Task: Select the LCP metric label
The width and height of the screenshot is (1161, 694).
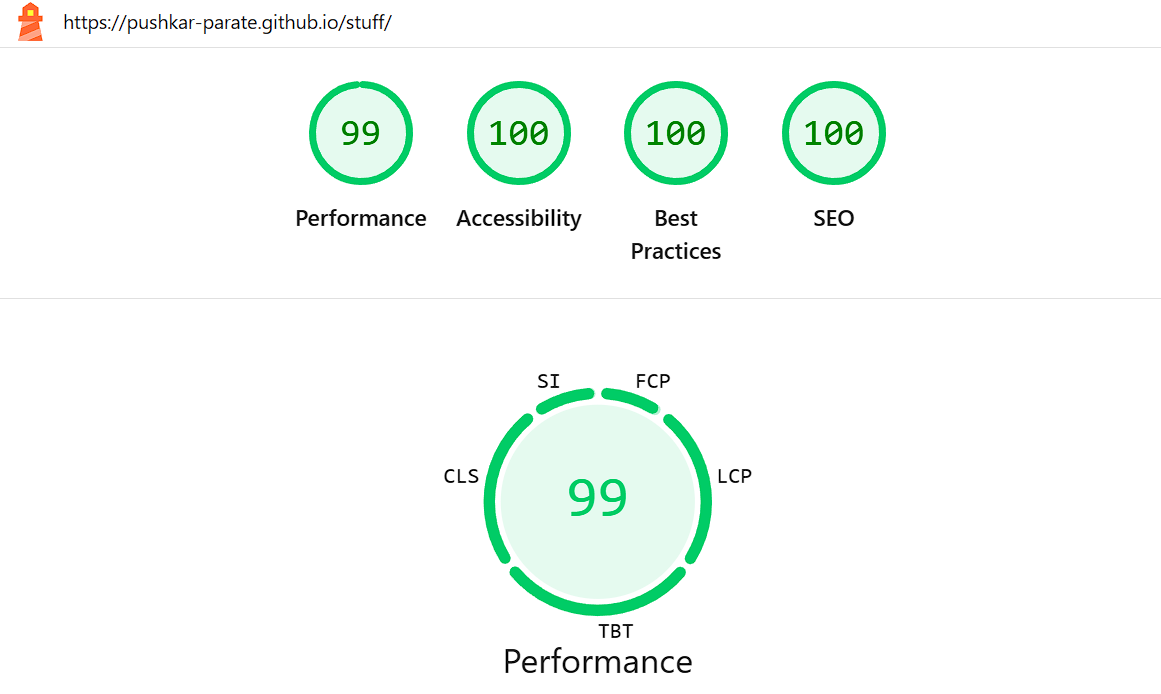Action: click(734, 476)
